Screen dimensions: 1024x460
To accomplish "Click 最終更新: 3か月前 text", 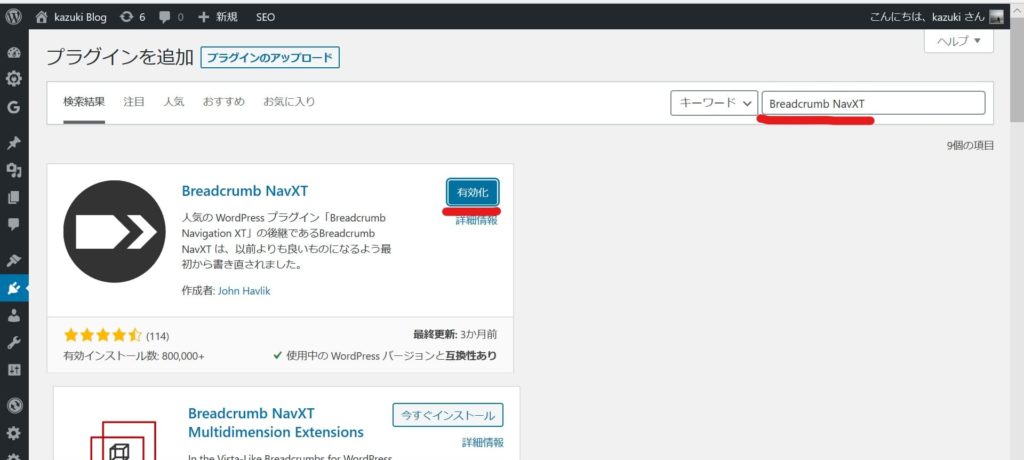I will 455,334.
